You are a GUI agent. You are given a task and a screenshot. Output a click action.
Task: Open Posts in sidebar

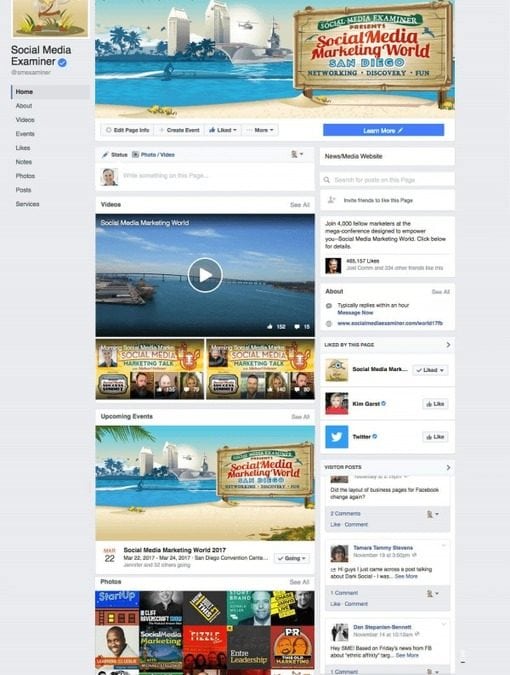[23, 190]
